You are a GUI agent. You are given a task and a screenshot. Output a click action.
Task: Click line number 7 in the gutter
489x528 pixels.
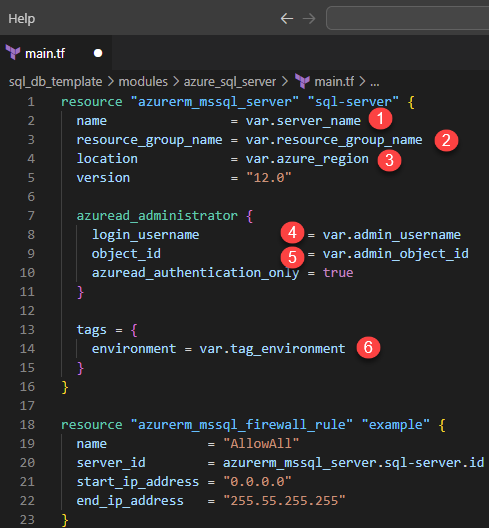[x=31, y=216]
